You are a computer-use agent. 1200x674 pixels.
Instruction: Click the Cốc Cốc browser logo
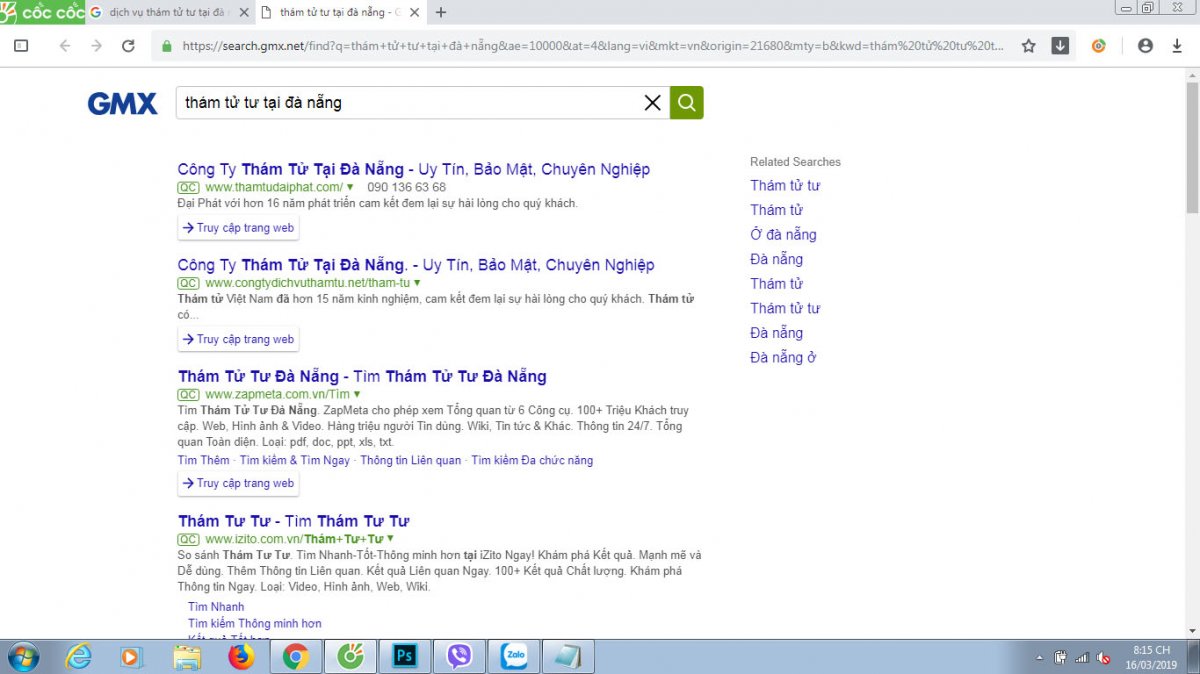[x=42, y=12]
